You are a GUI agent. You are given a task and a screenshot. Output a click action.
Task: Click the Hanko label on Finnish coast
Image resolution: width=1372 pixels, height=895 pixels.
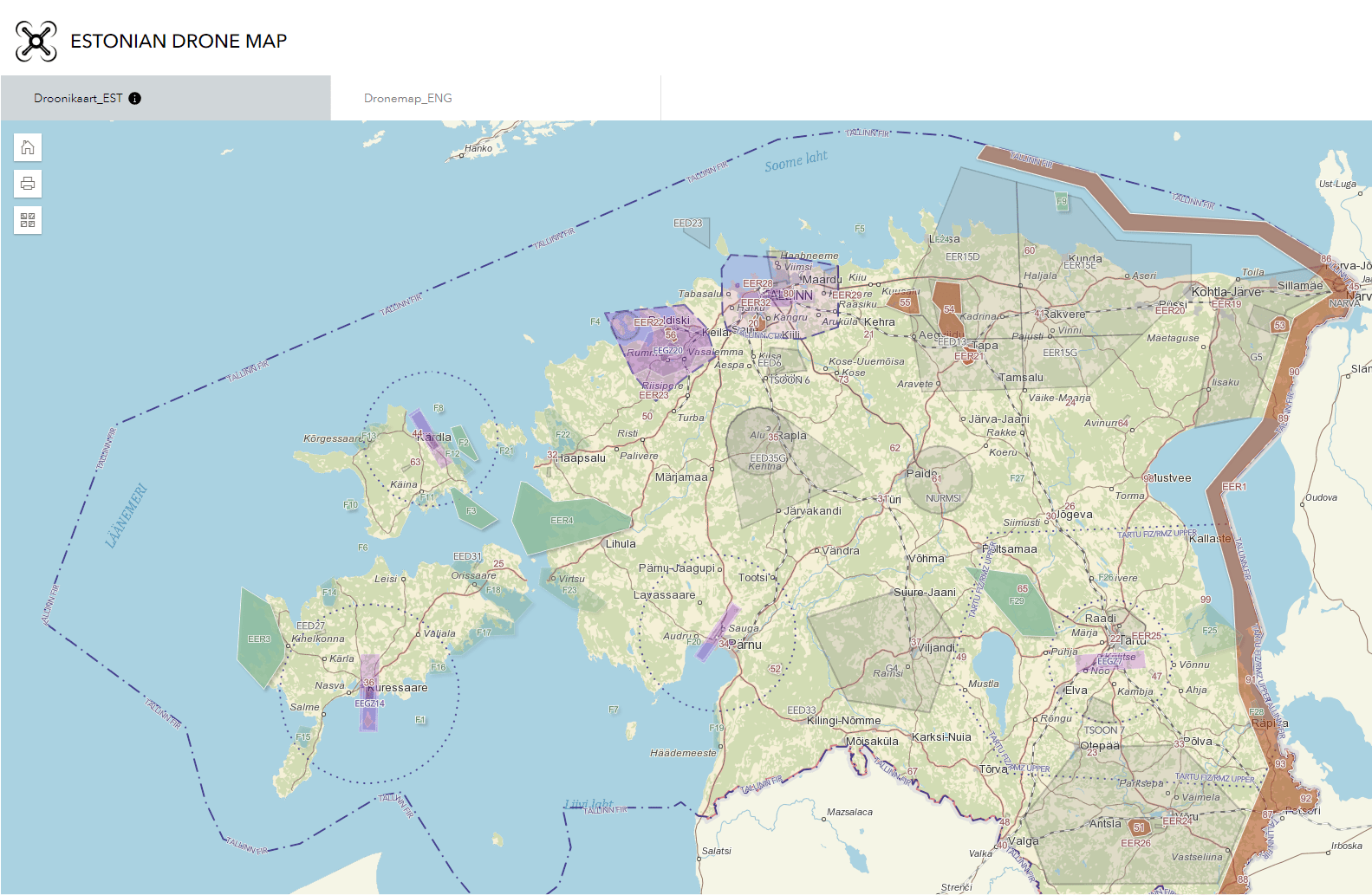(x=478, y=149)
